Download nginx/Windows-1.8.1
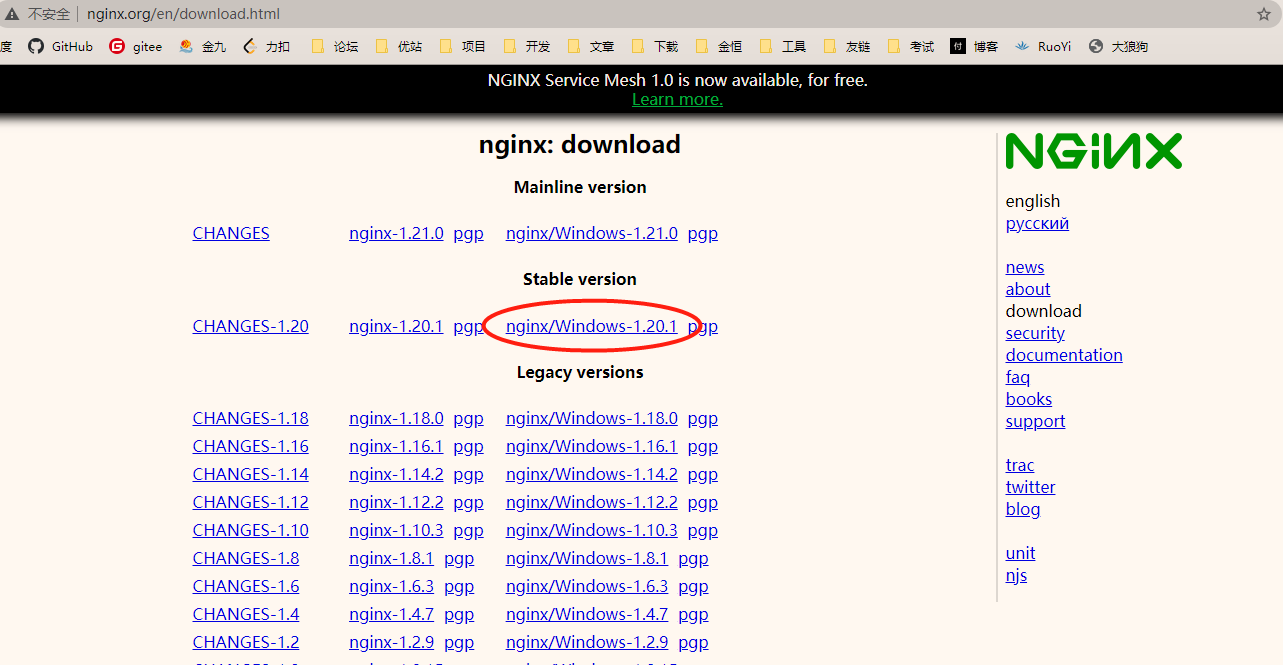 click(587, 558)
